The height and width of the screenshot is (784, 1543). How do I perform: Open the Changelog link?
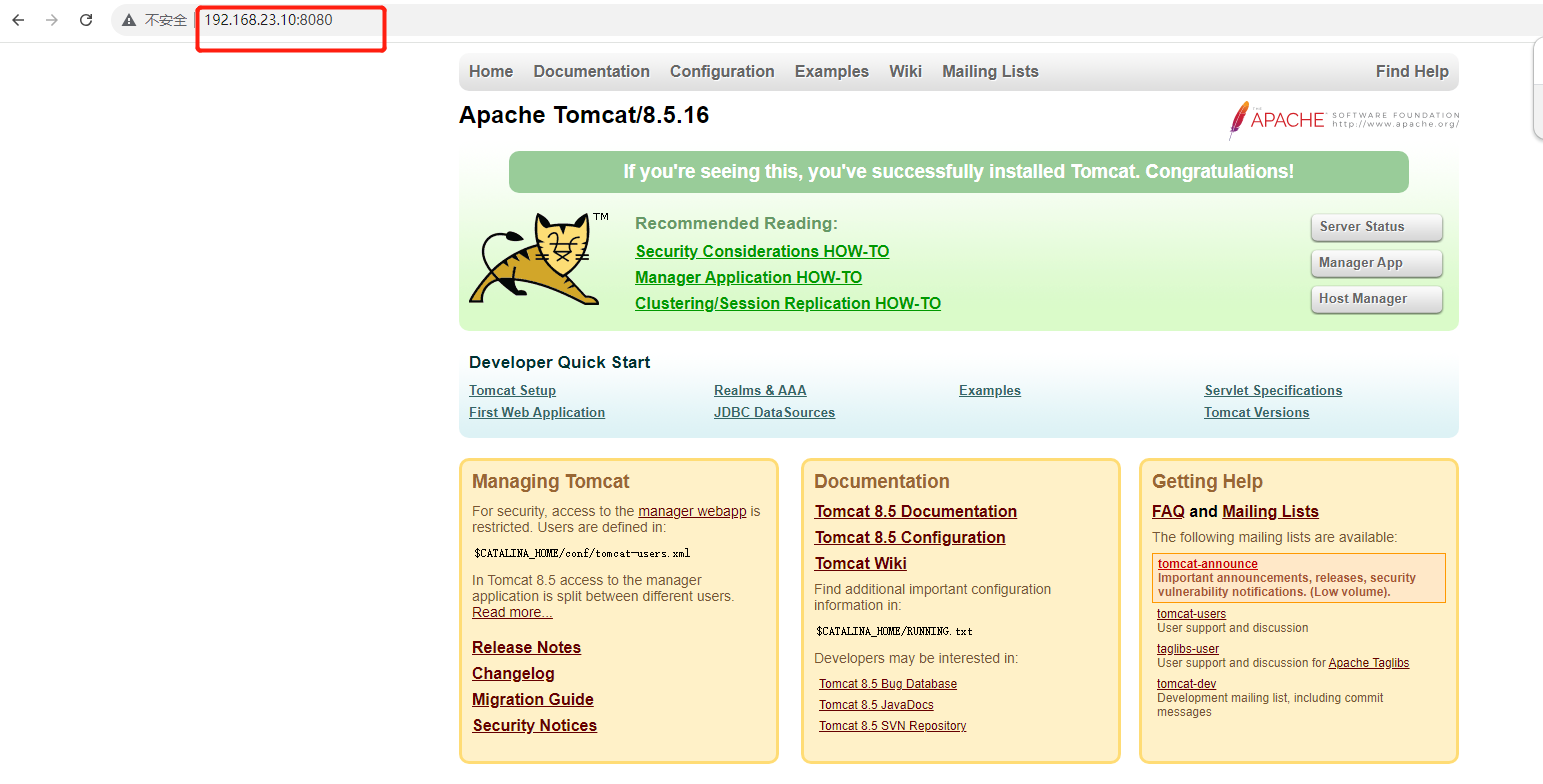(x=513, y=674)
